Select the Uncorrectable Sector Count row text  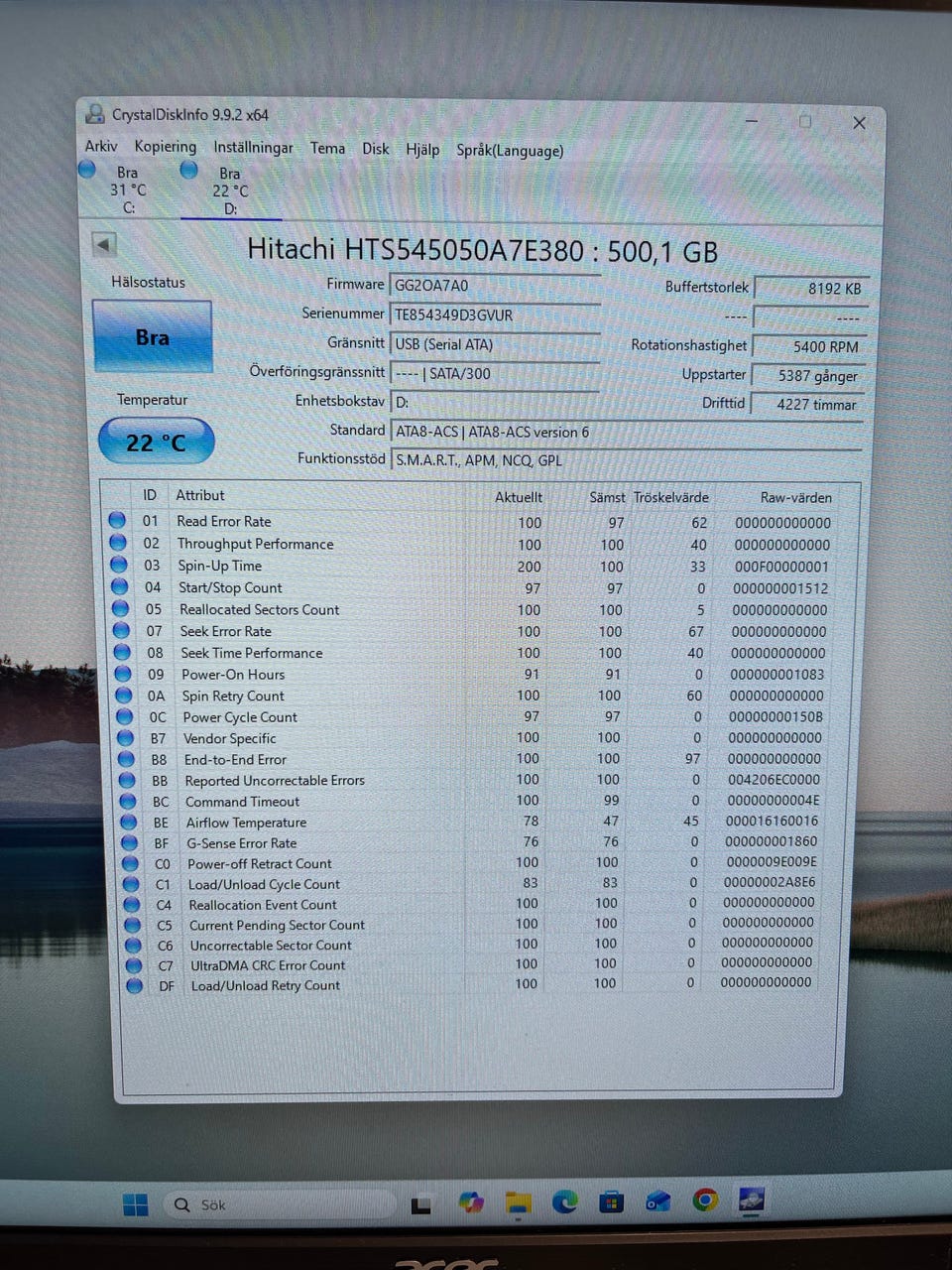271,946
